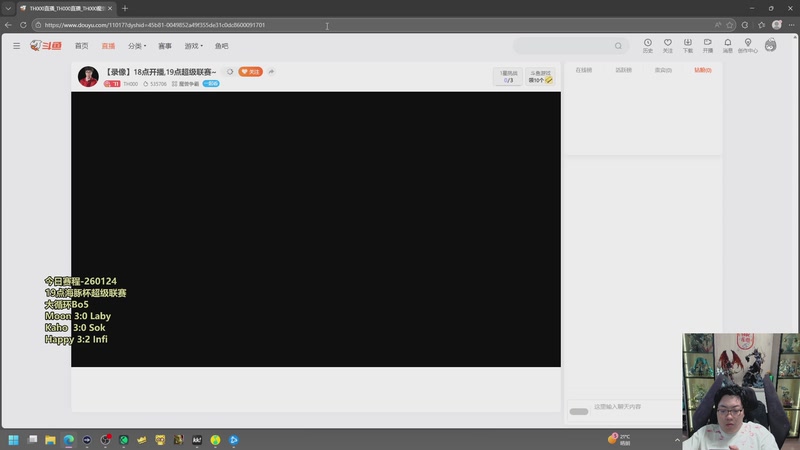The height and width of the screenshot is (450, 800).
Task: Click the share arrow icon
Action: click(271, 72)
